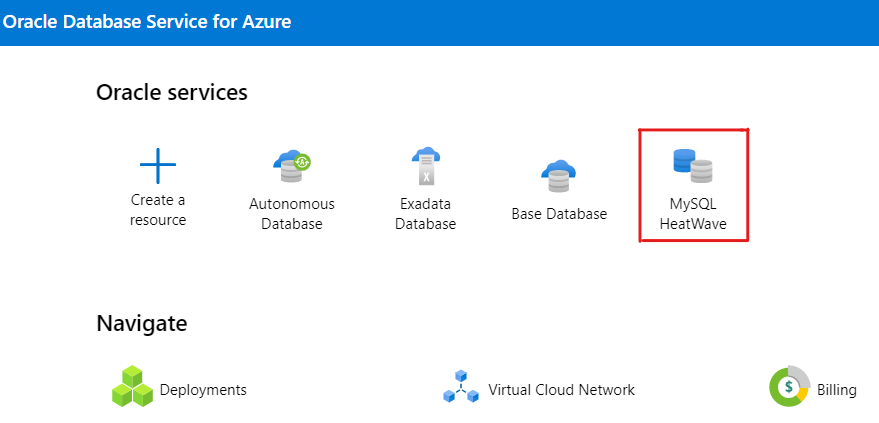Go to Virtual Cloud Network
The height and width of the screenshot is (423, 879).
coord(561,390)
